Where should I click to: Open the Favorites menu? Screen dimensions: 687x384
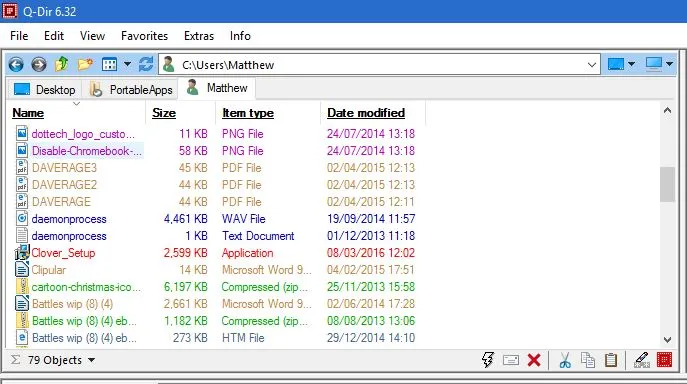(144, 36)
